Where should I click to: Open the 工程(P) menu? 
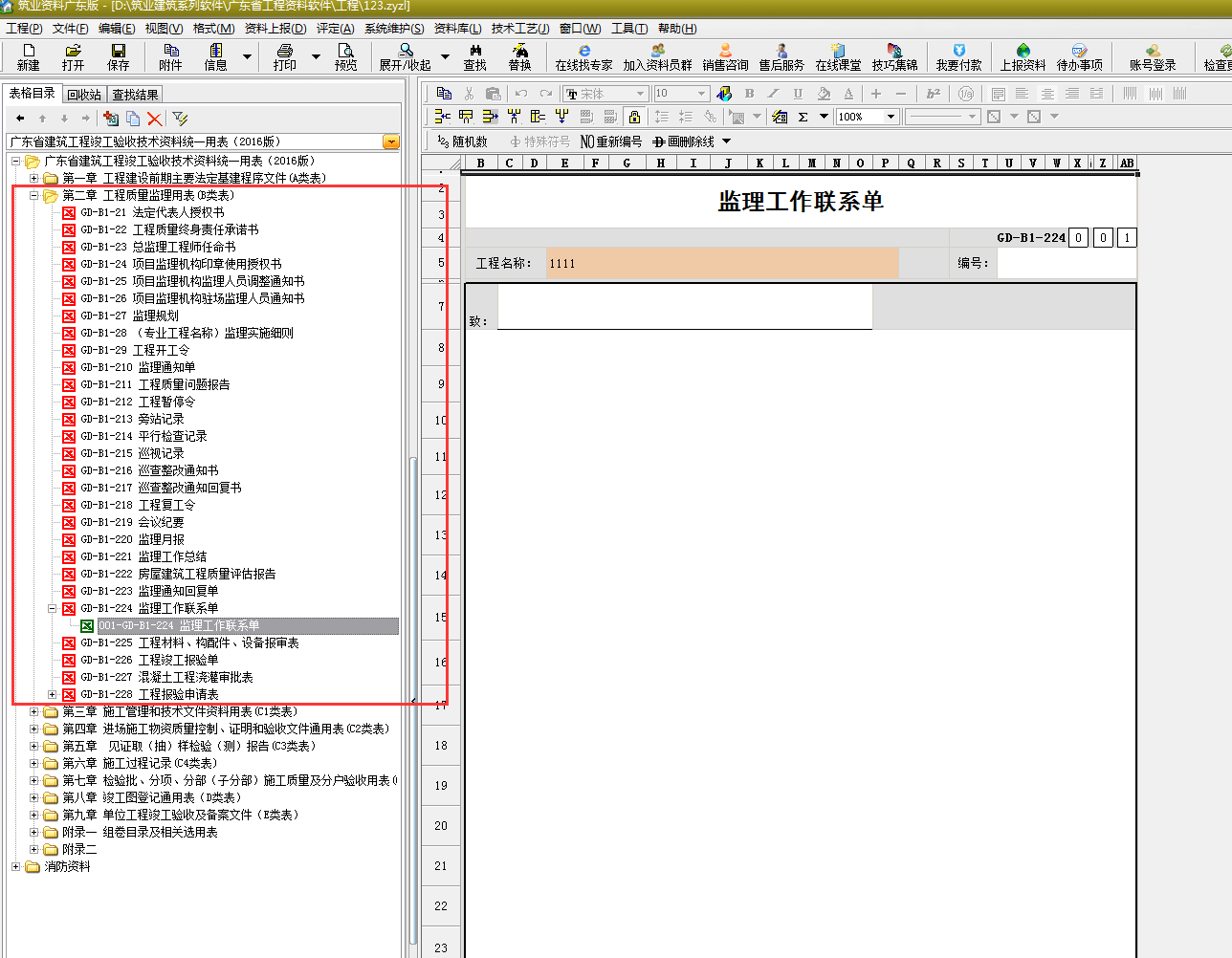coord(24,29)
